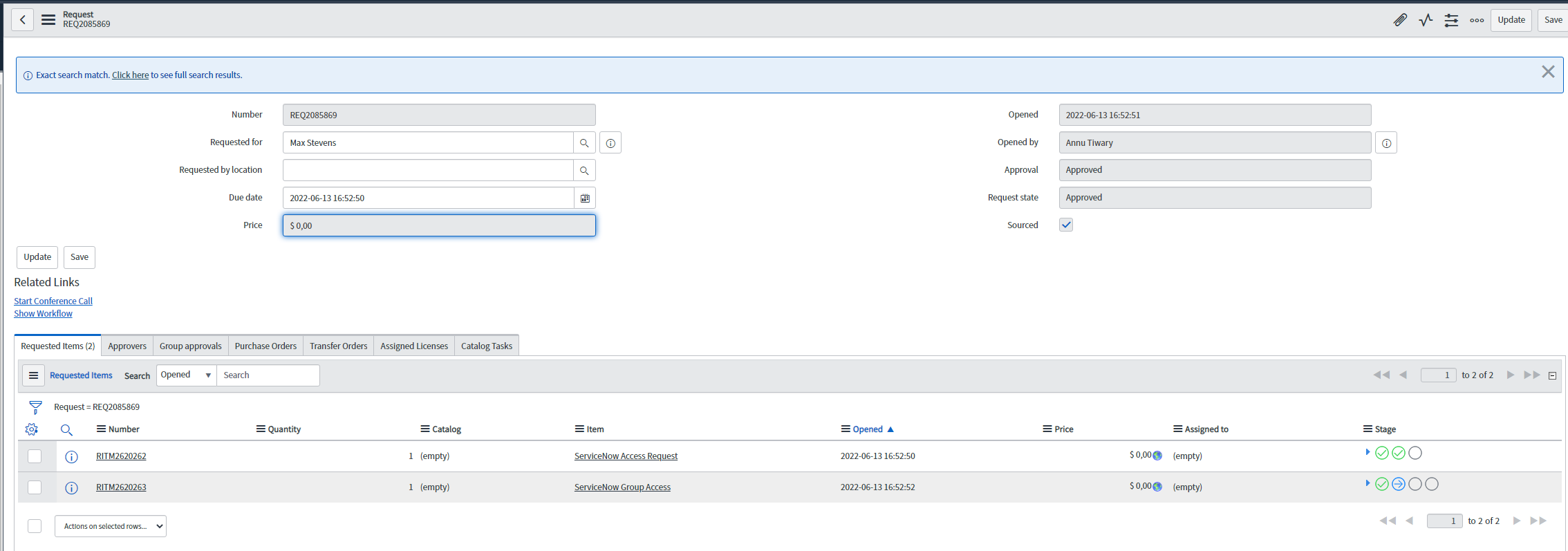The image size is (1568, 551).
Task: Click the back arrow button
Action: 23,20
